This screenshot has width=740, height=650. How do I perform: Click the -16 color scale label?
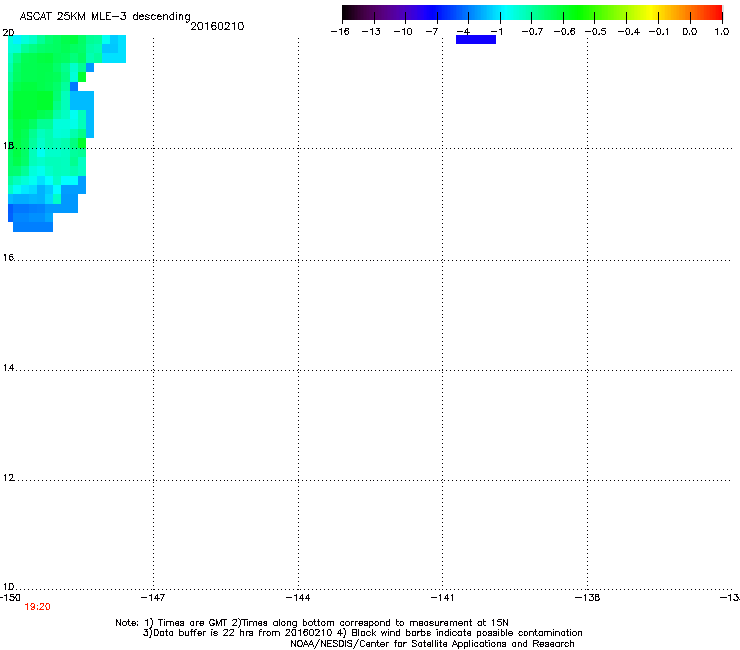340,32
